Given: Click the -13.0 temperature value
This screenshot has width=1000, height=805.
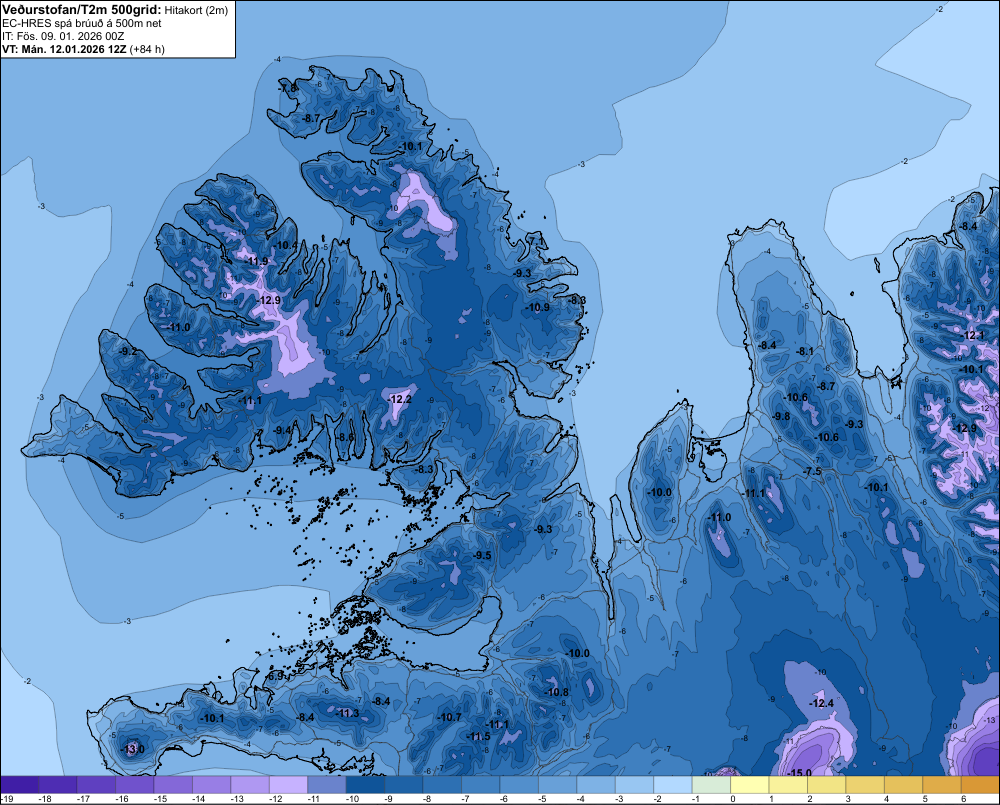Looking at the screenshot, I should (x=133, y=749).
